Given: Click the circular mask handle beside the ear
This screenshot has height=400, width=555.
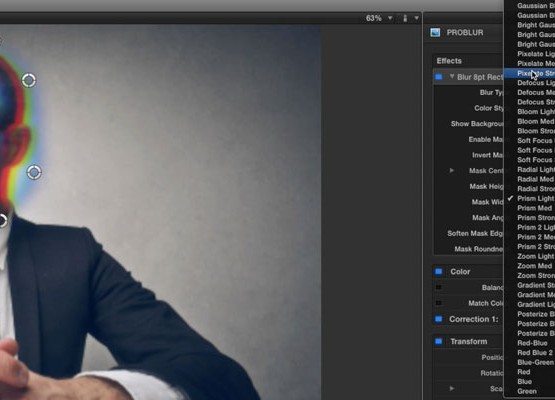Looking at the screenshot, I should click(34, 172).
